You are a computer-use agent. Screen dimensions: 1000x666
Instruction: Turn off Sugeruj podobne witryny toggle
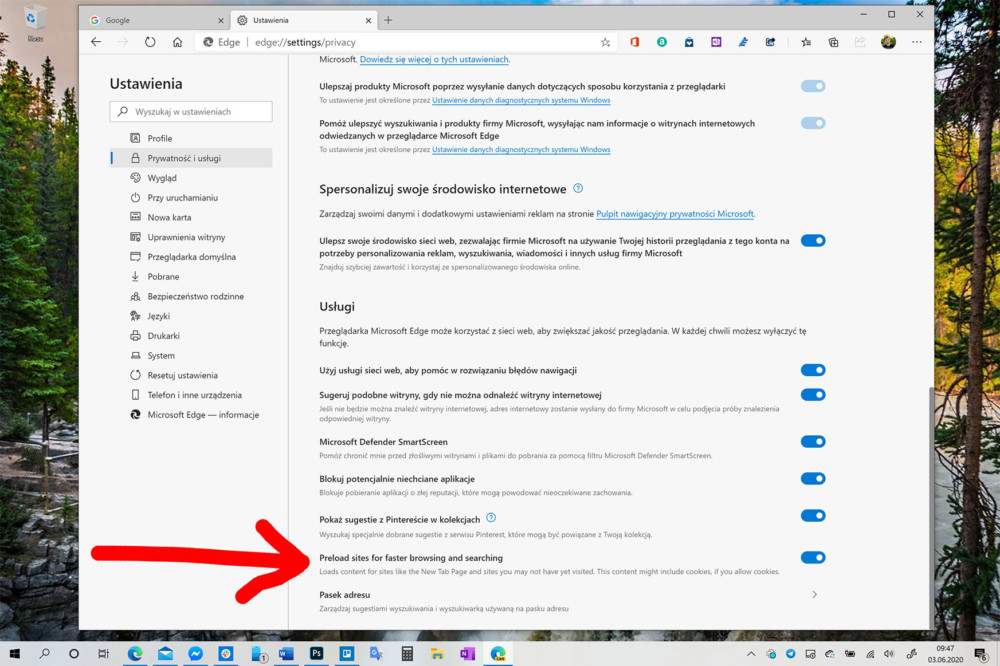point(813,395)
